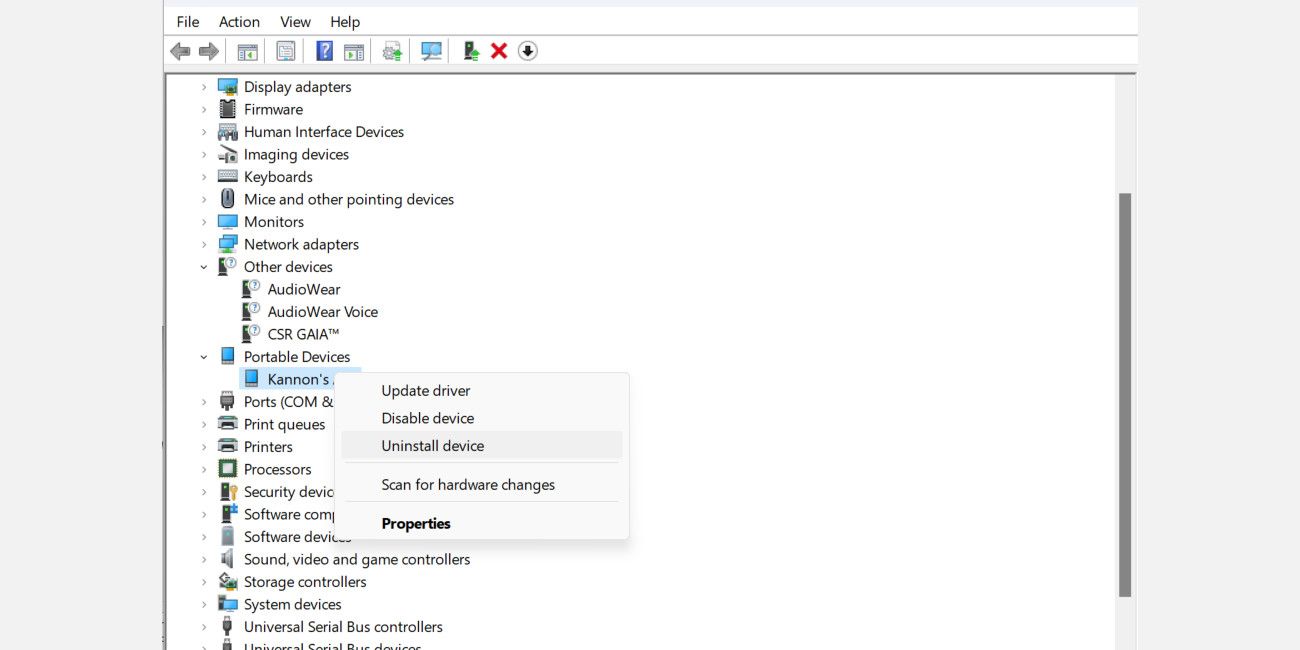Viewport: 1300px width, 650px height.
Task: Select Uninstall device from the context menu
Action: pos(433,445)
